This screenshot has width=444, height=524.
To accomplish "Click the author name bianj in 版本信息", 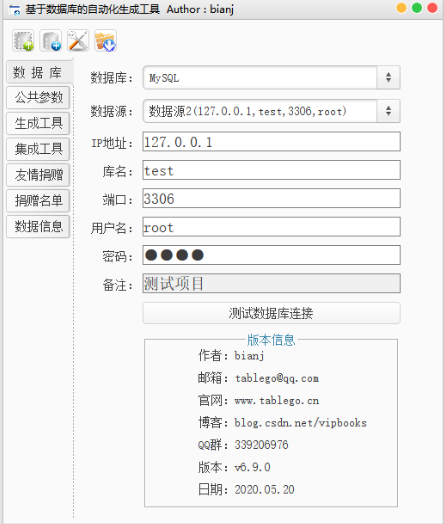I will coord(249,356).
